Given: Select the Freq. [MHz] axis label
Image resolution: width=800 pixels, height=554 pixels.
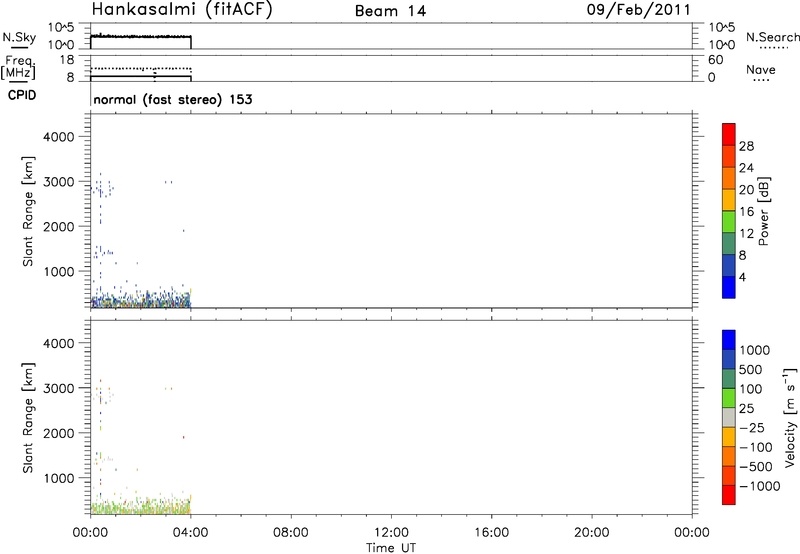Looking at the screenshot, I should coord(18,67).
